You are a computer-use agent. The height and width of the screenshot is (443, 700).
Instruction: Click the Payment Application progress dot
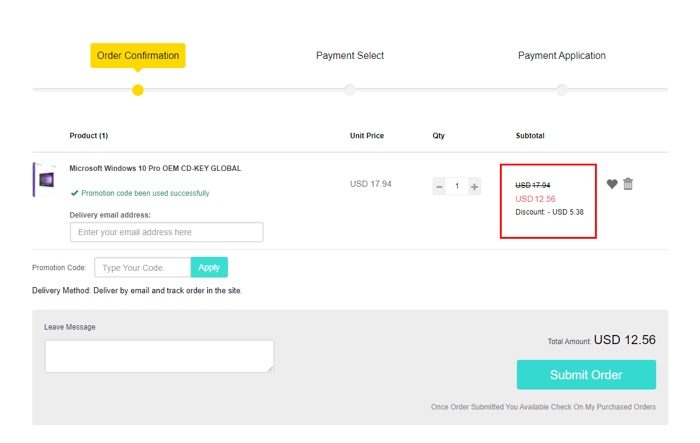562,90
